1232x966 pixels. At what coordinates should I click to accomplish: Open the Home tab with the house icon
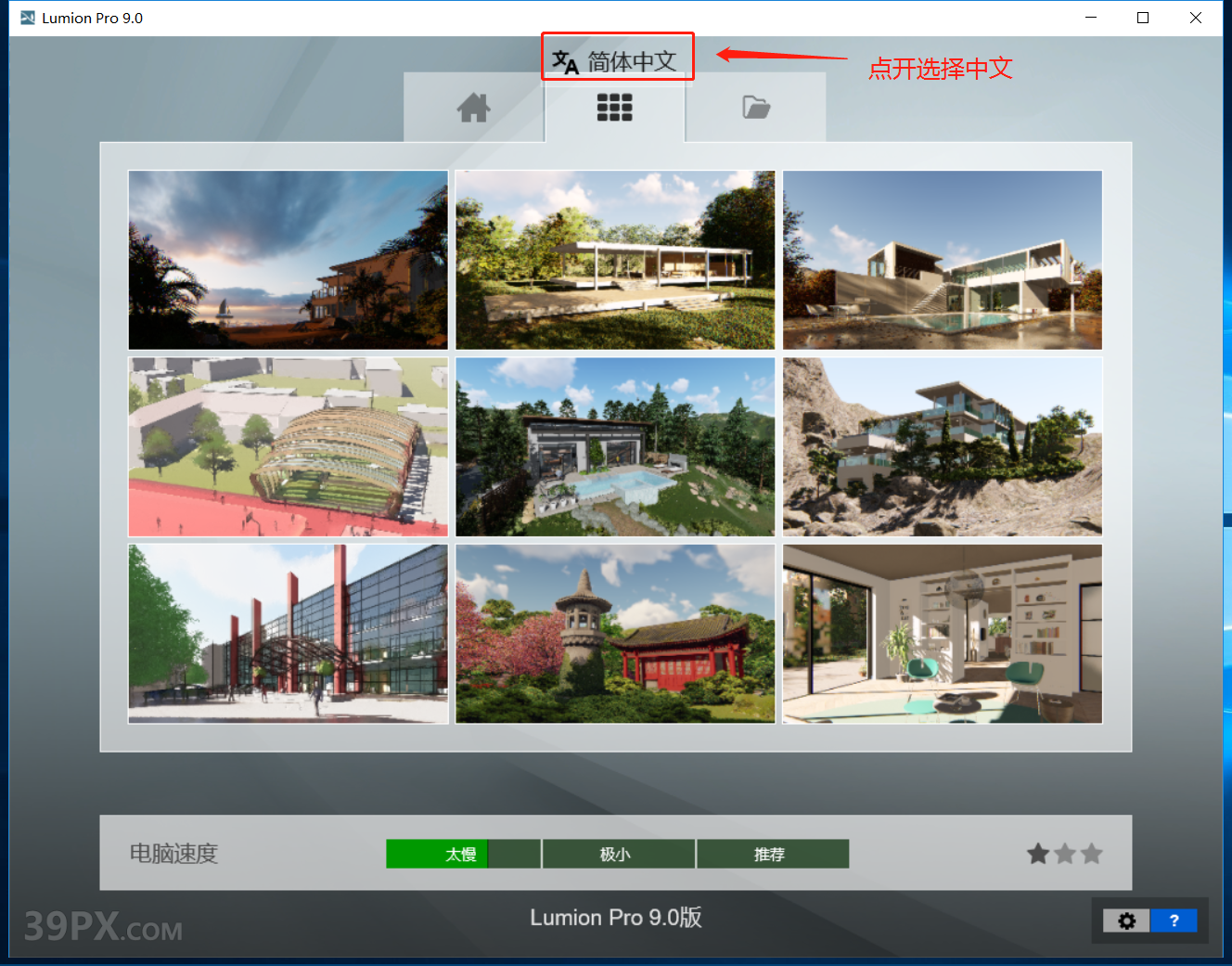tap(473, 107)
